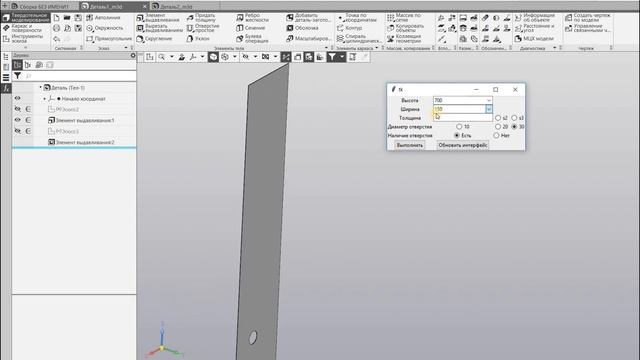Select Спираль цилиндрическая tool
The height and width of the screenshot is (360, 640).
click(359, 38)
